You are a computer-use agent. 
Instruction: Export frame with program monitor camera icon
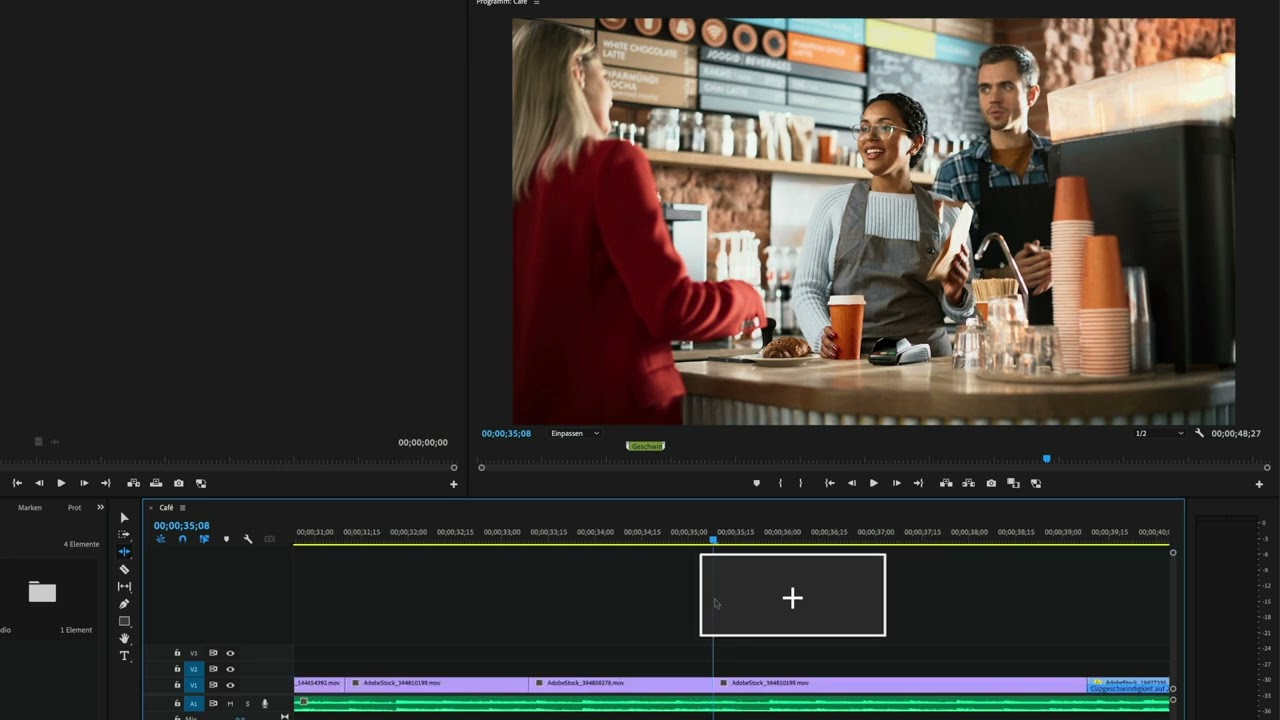pos(991,483)
